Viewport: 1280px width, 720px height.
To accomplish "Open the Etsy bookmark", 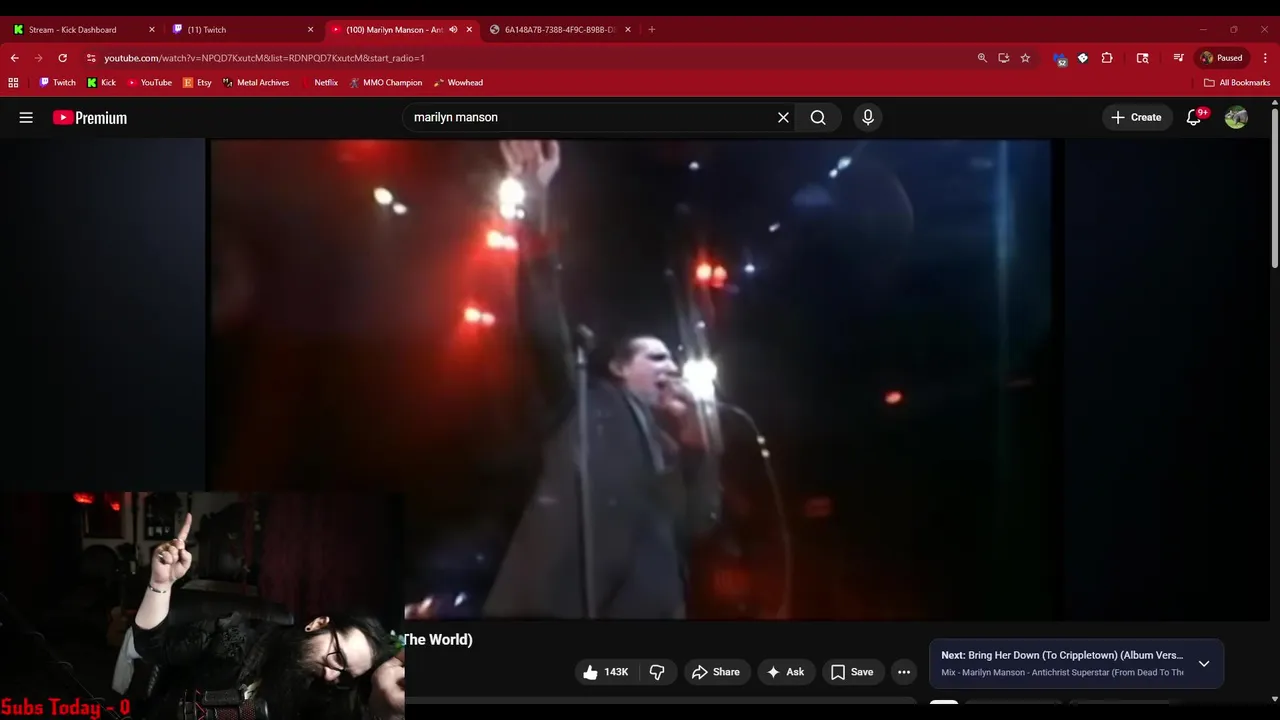I will coord(197,83).
